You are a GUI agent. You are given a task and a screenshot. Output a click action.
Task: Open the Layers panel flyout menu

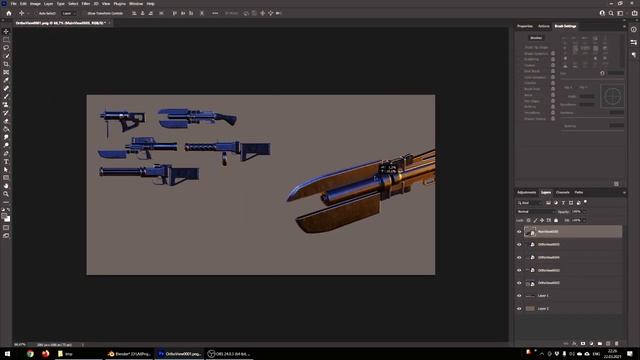(624, 193)
